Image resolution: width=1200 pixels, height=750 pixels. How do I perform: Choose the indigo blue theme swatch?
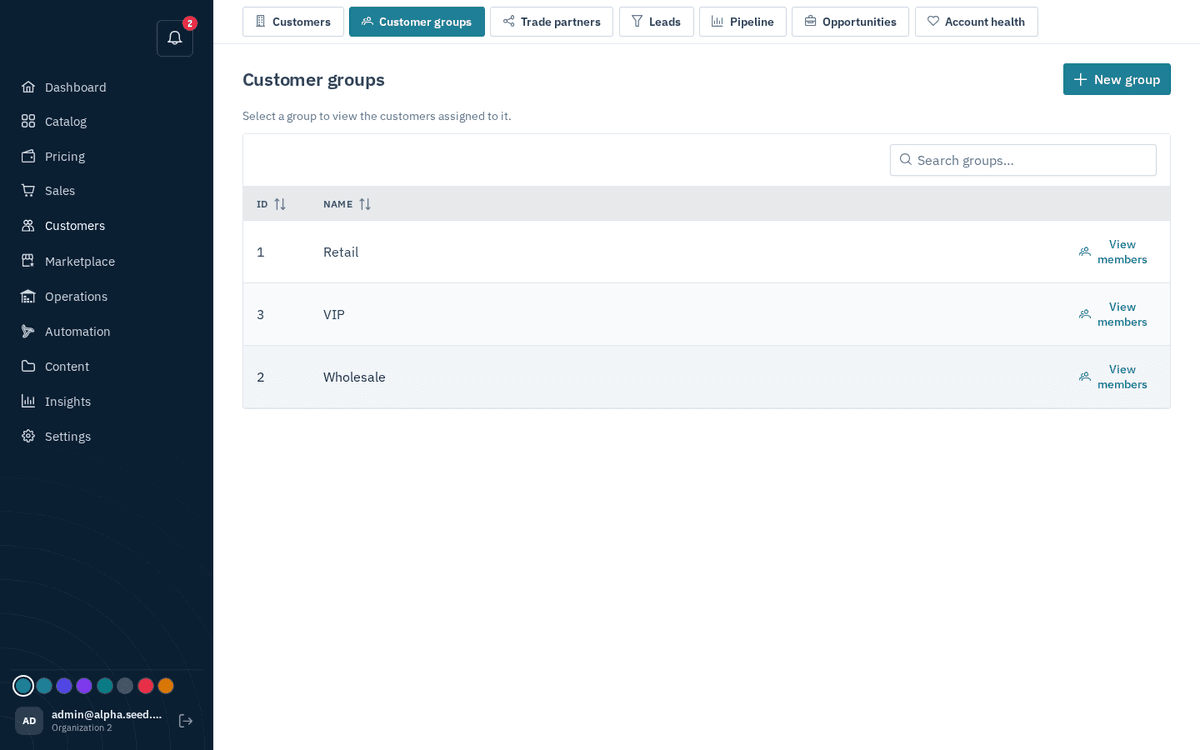coord(64,686)
